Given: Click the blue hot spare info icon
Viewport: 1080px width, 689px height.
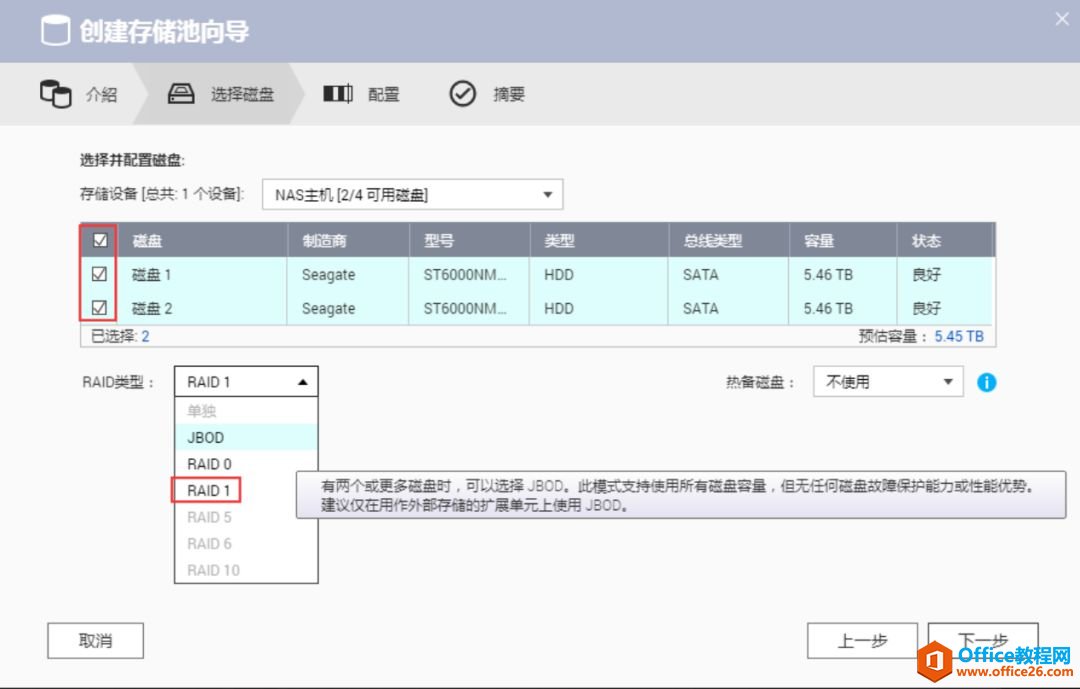Looking at the screenshot, I should (x=986, y=382).
